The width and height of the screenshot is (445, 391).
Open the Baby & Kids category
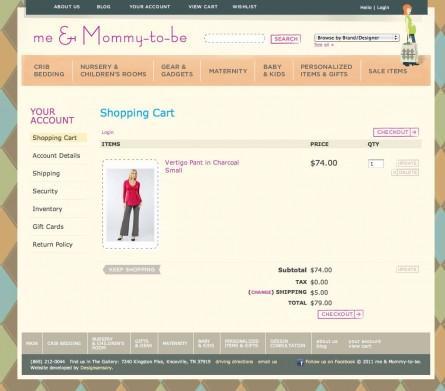point(274,70)
